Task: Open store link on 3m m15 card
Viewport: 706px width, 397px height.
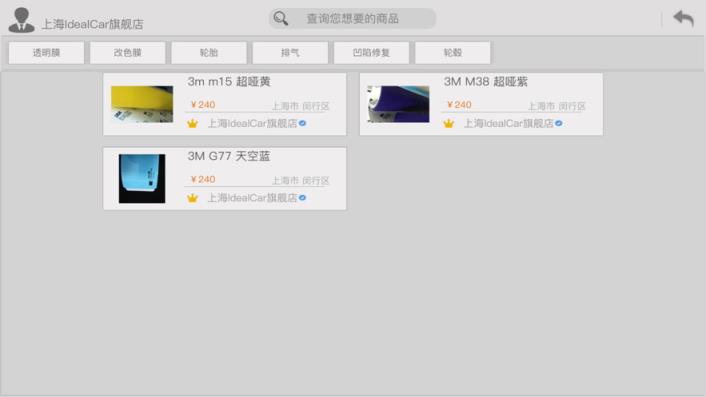Action: 252,123
